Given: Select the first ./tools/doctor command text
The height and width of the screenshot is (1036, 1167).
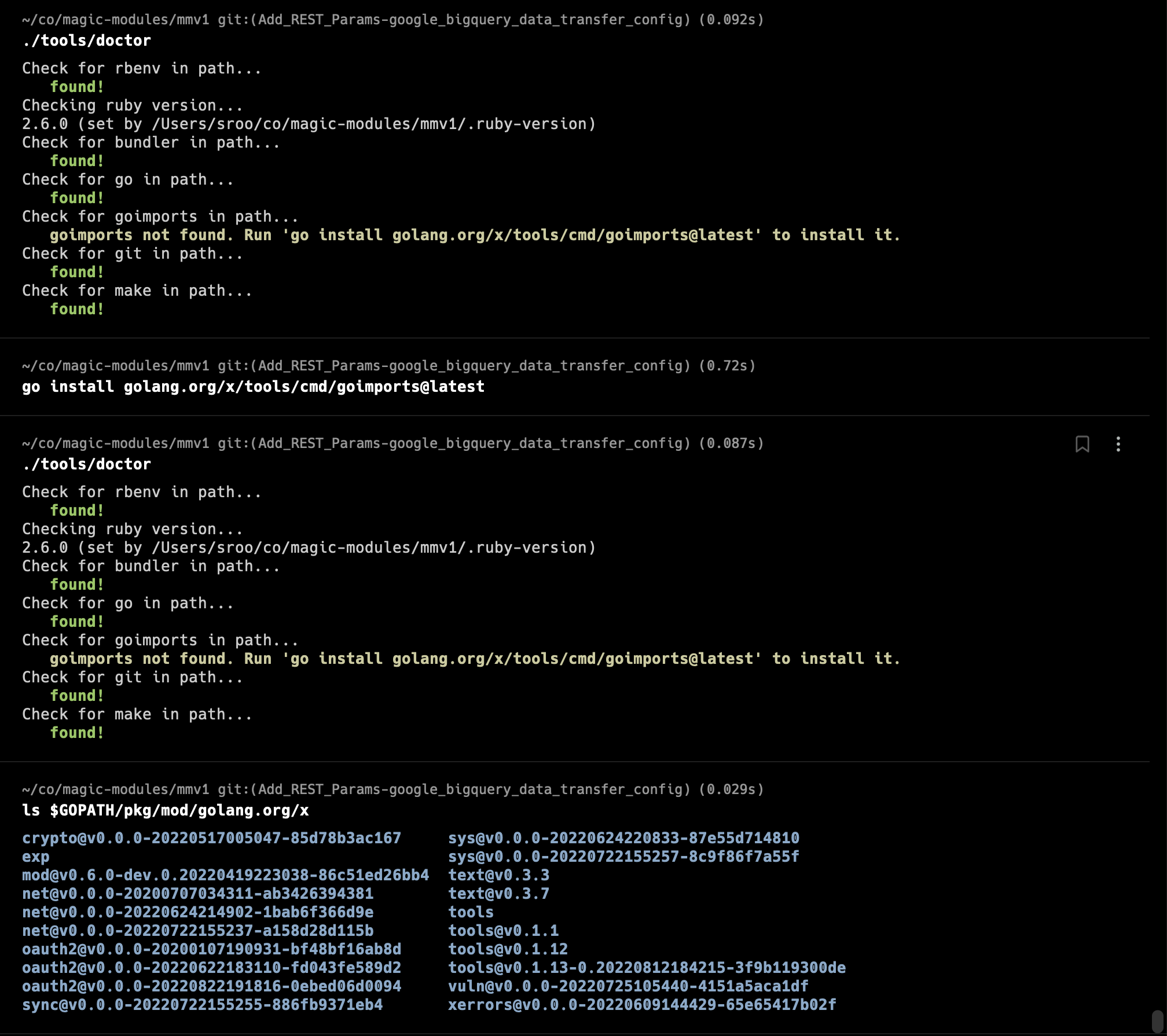Looking at the screenshot, I should tap(86, 40).
